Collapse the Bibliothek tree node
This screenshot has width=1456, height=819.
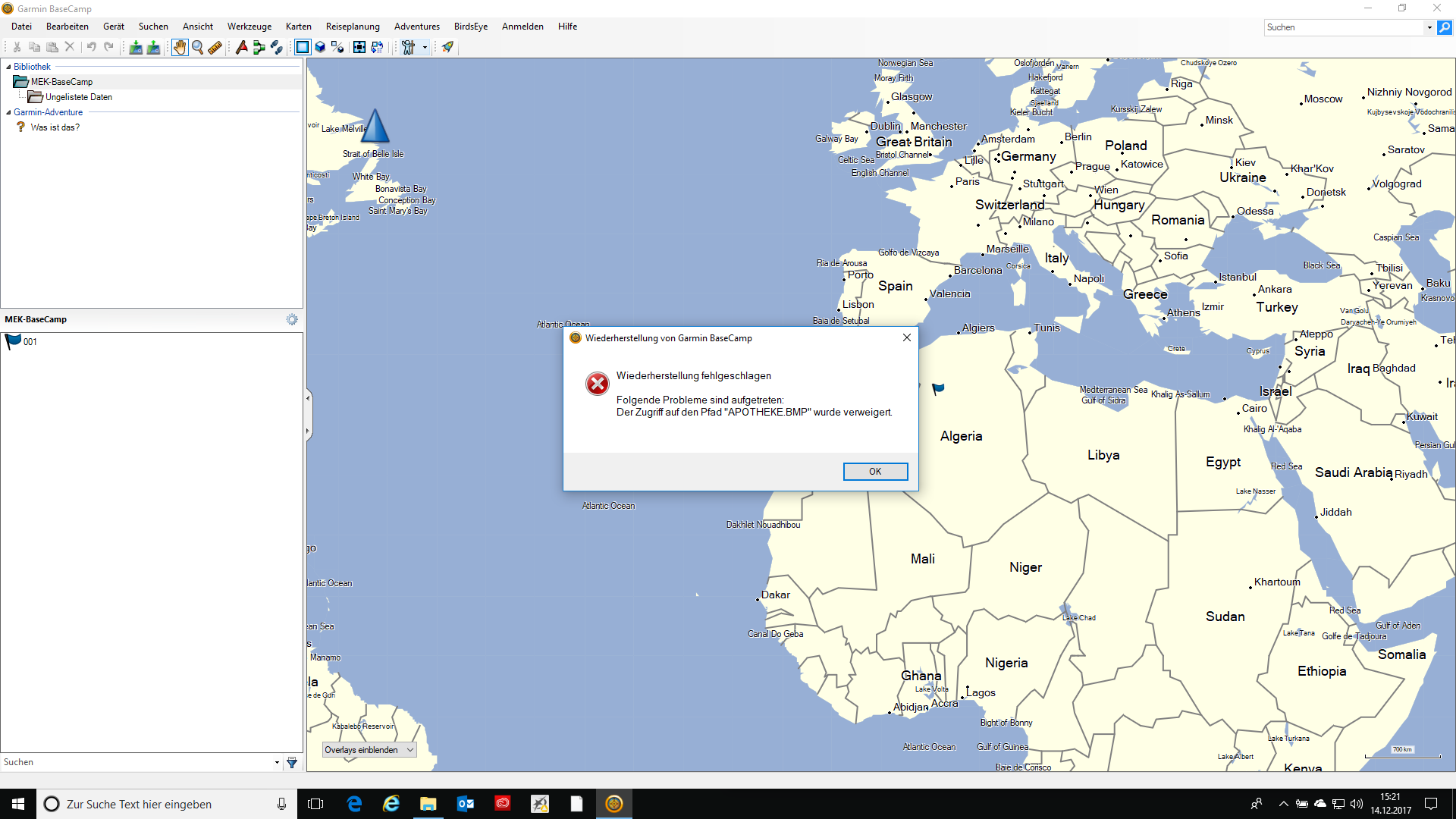pyautogui.click(x=8, y=67)
